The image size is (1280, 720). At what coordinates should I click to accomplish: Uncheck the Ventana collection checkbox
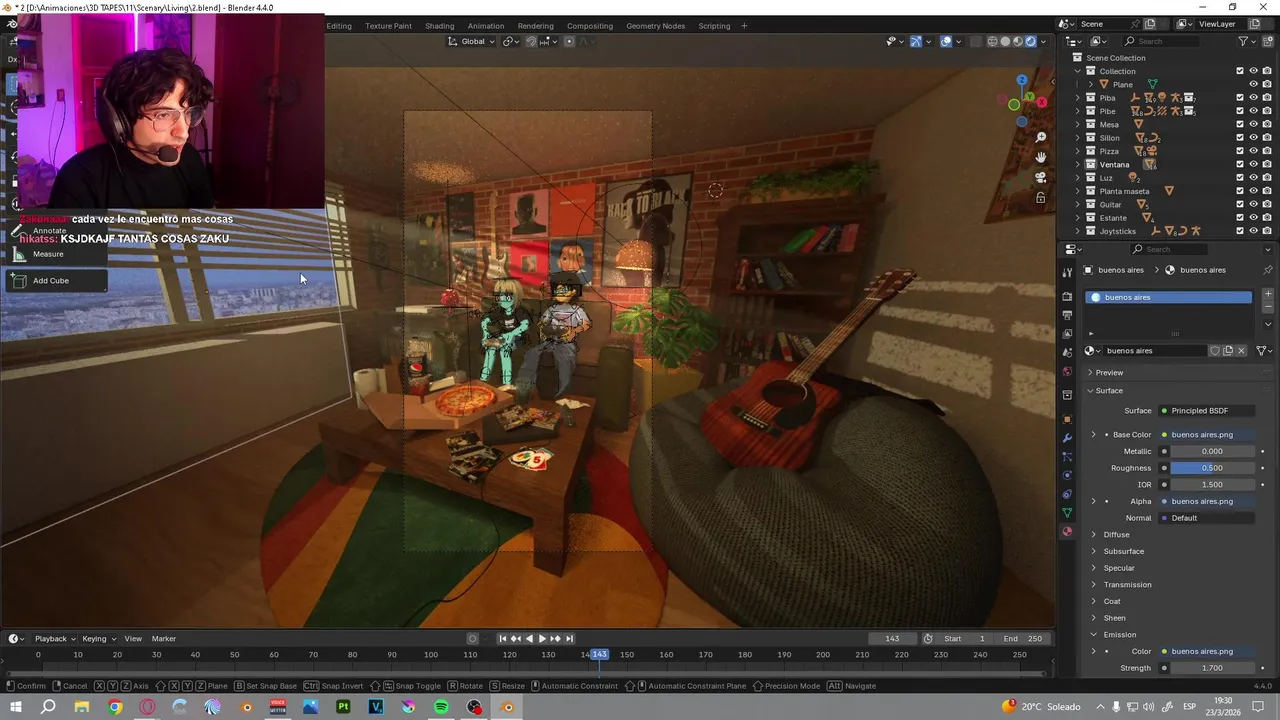pyautogui.click(x=1240, y=164)
